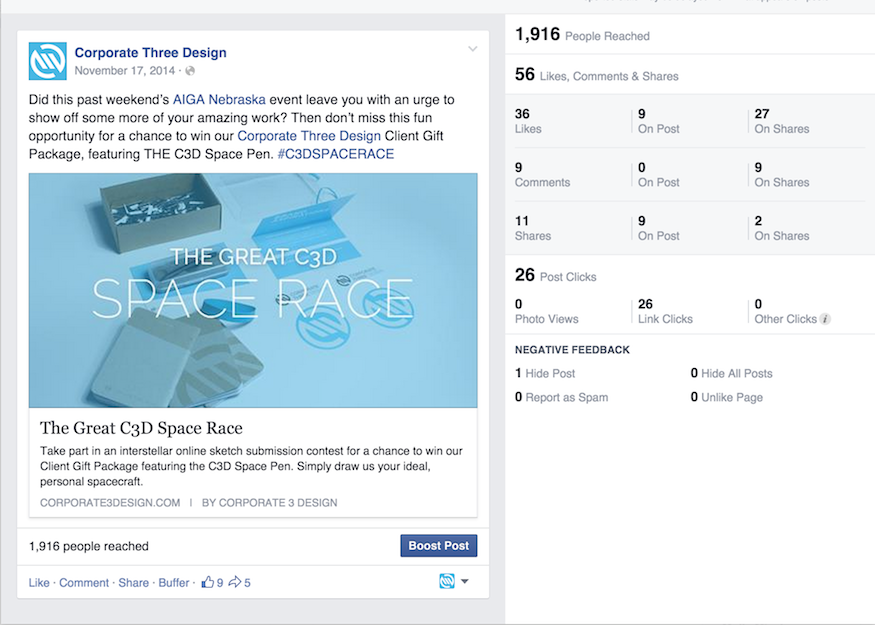Click the CORPORATE3DESIGN.COM source label

pos(110,503)
